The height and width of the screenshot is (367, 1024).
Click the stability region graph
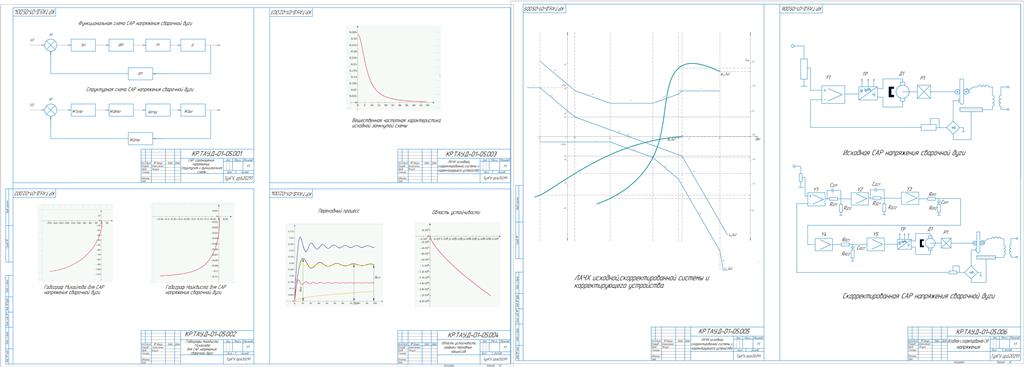coord(458,264)
